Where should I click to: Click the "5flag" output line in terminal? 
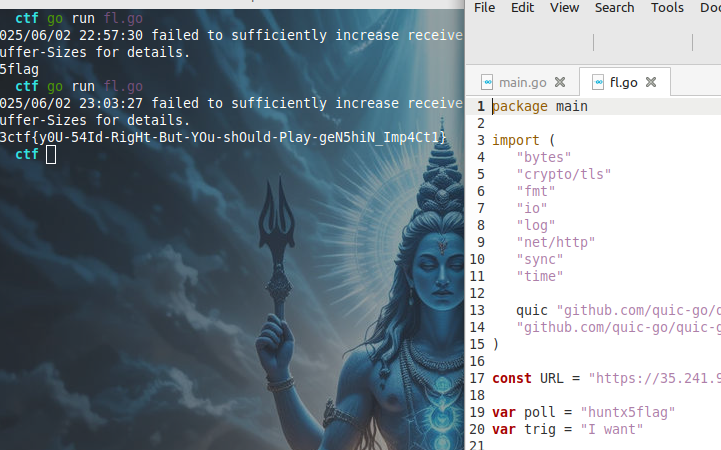point(19,69)
